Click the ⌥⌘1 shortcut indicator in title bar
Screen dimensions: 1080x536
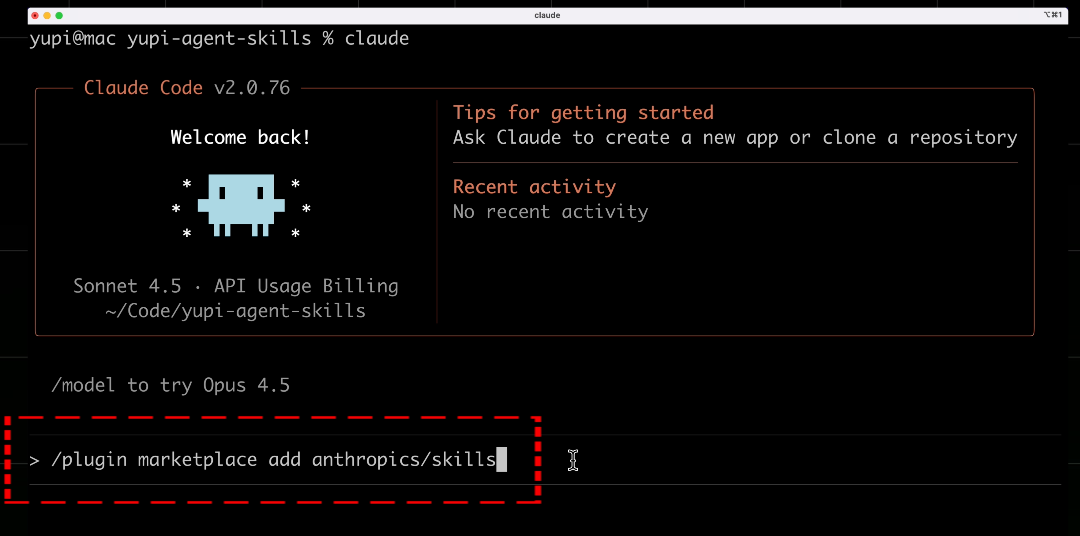(x=1051, y=15)
